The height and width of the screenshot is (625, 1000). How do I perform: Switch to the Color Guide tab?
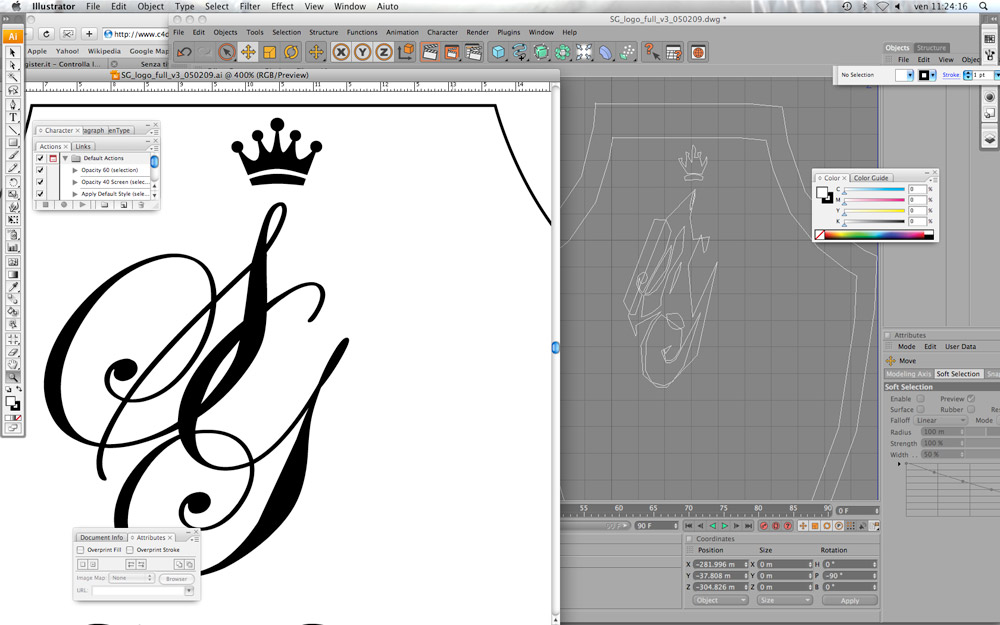(871, 178)
